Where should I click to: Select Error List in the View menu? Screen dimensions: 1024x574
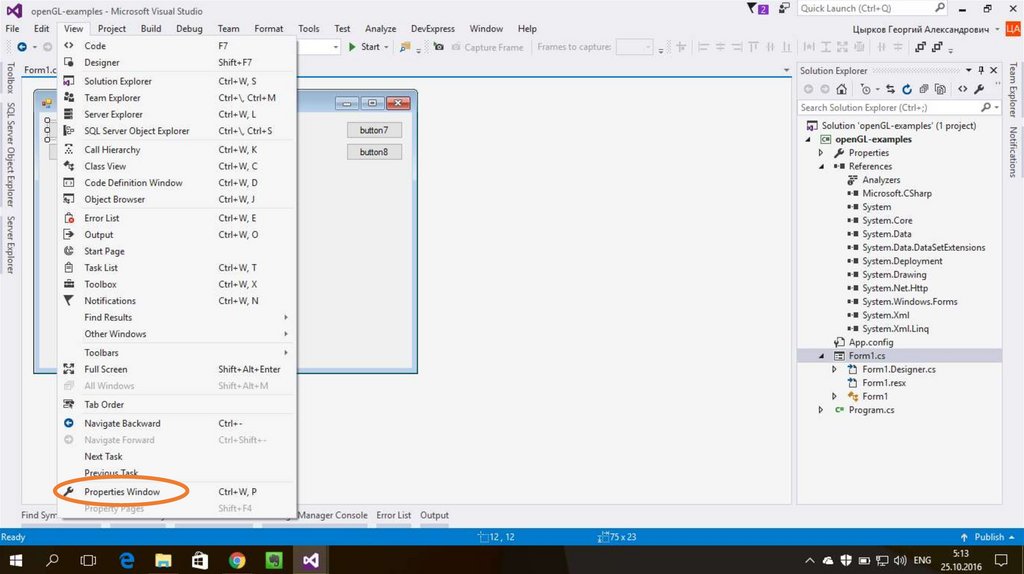click(101, 218)
